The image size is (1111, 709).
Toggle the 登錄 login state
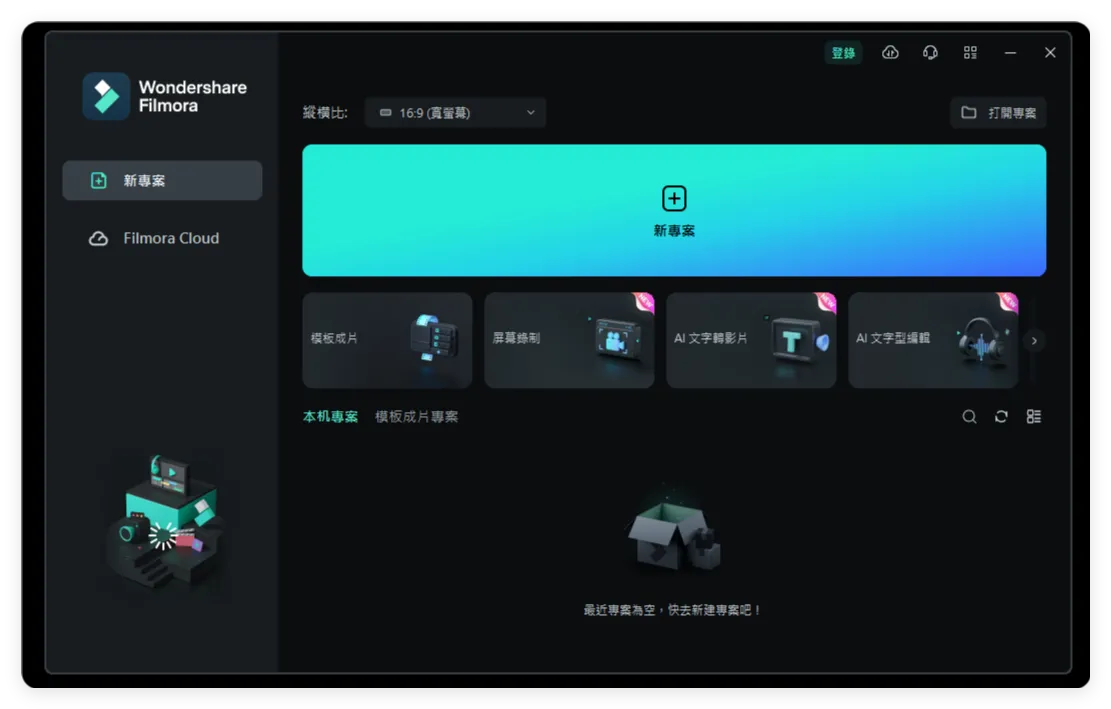pos(843,52)
